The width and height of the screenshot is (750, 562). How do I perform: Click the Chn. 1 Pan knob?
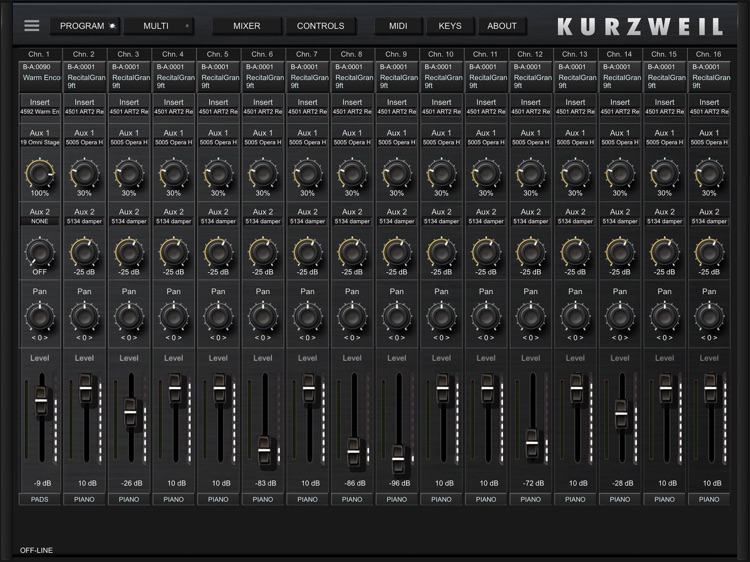[x=41, y=317]
